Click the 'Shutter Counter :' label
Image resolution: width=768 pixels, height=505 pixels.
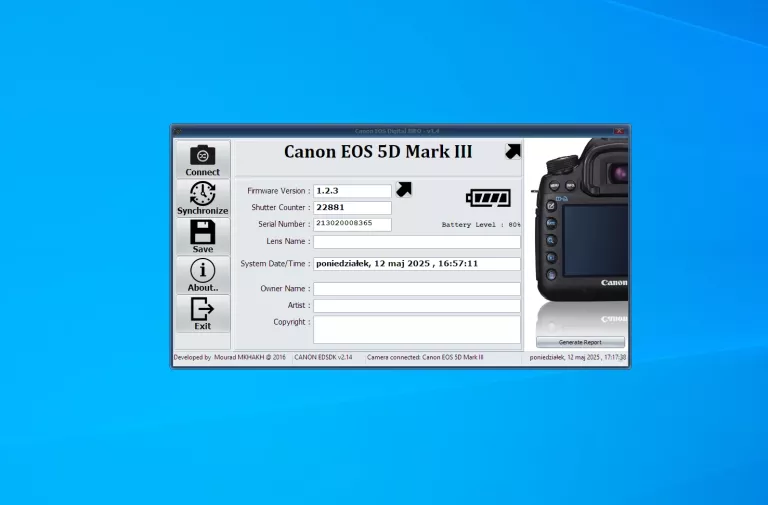[281, 208]
